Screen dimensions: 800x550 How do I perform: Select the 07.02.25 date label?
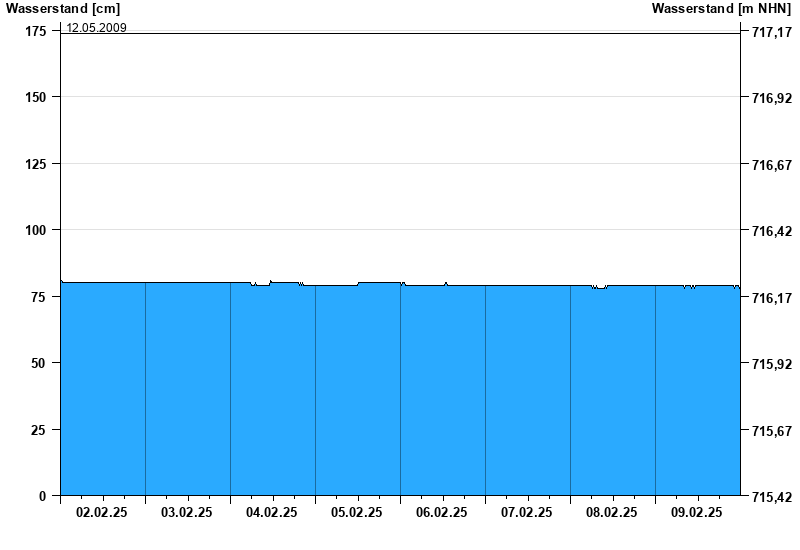(527, 513)
